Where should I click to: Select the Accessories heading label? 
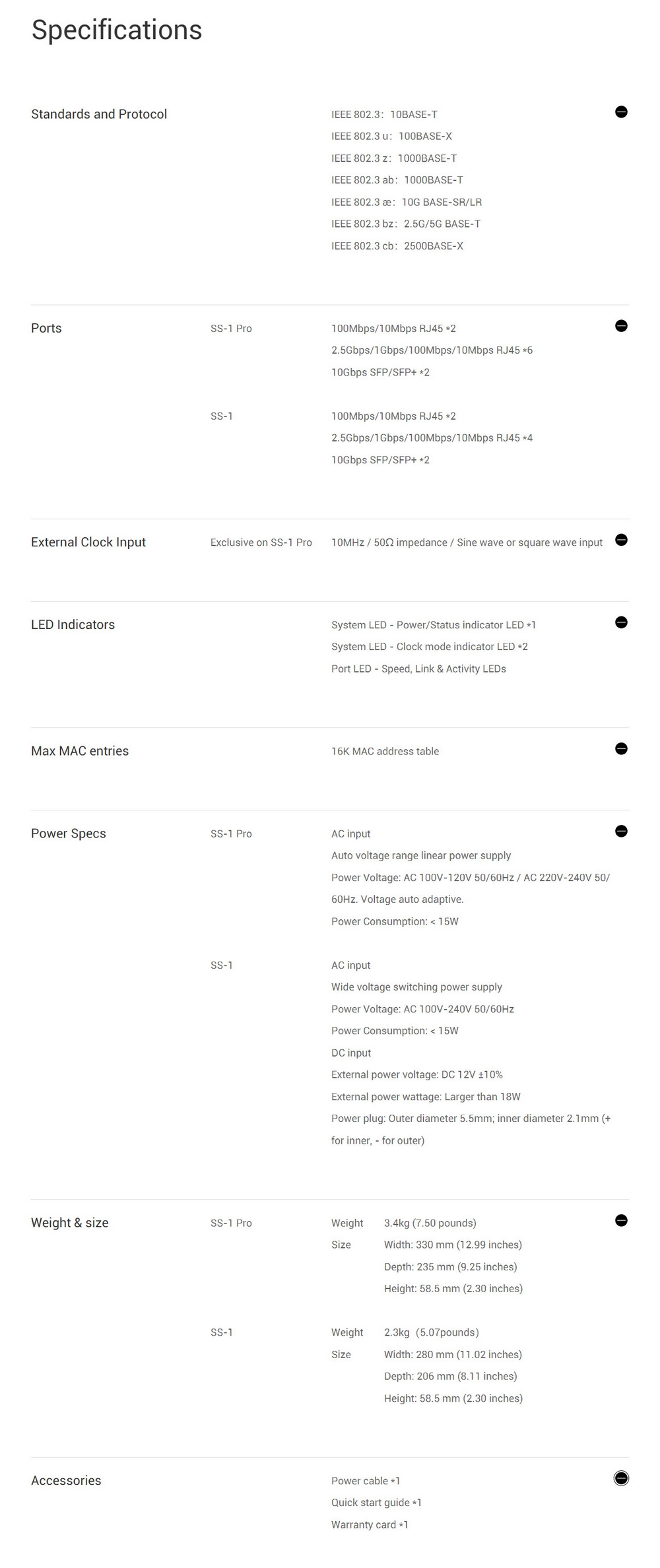(66, 1480)
